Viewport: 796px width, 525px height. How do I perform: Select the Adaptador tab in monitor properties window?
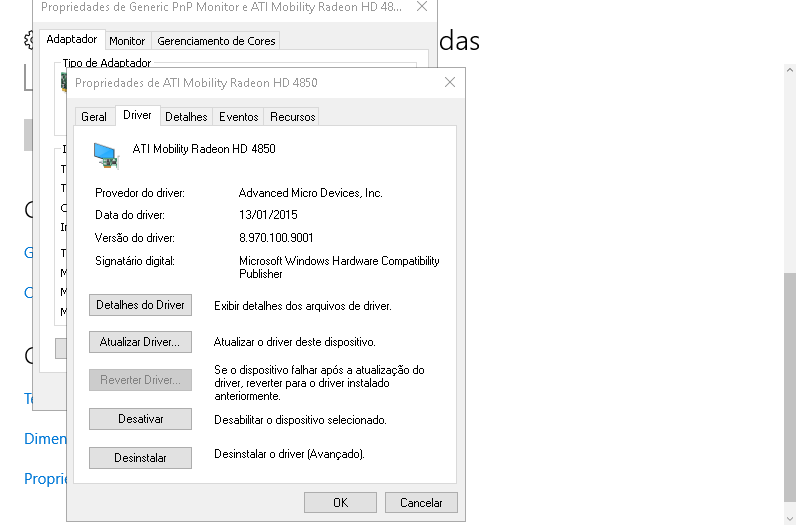tap(72, 39)
